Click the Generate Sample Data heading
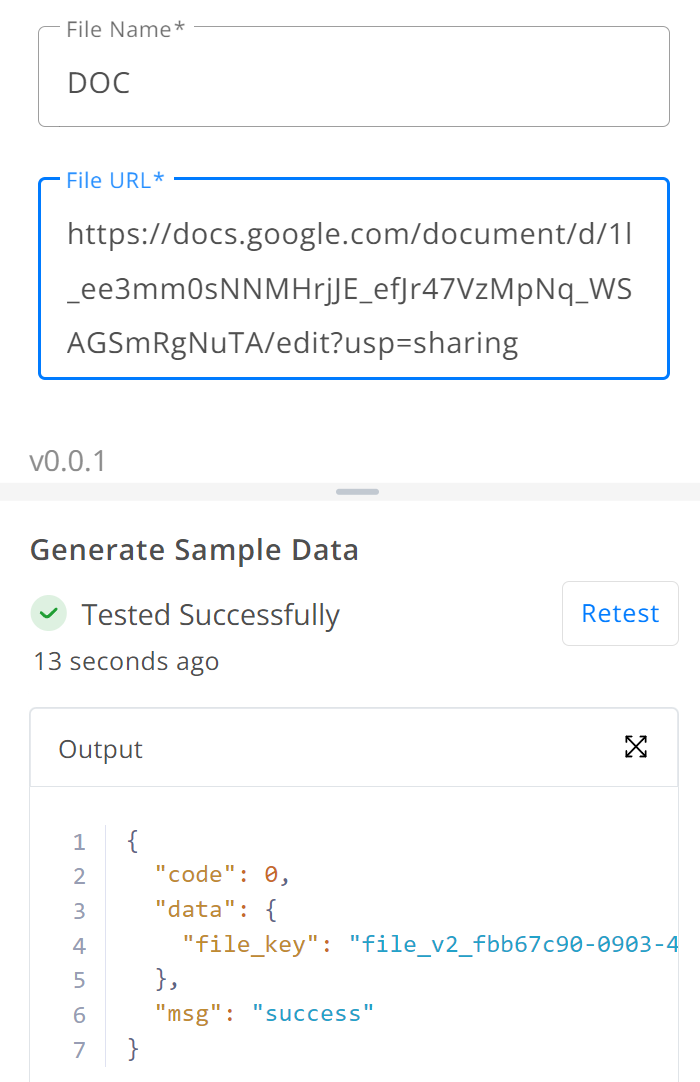This screenshot has height=1082, width=700. click(x=195, y=550)
